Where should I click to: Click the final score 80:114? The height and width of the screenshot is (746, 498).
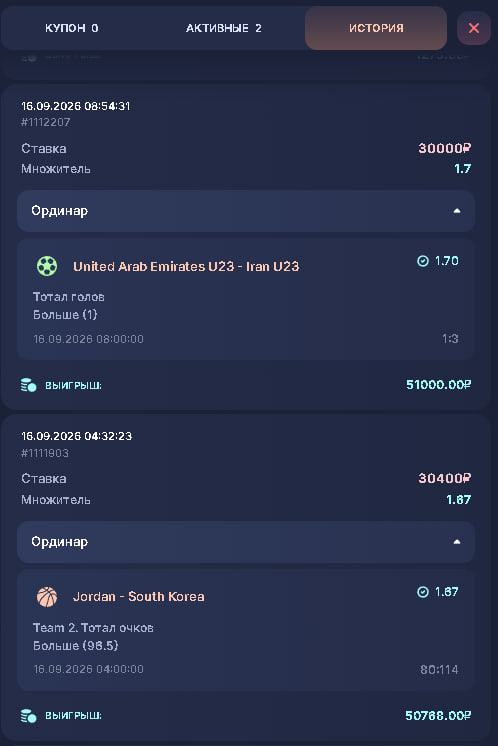click(439, 670)
